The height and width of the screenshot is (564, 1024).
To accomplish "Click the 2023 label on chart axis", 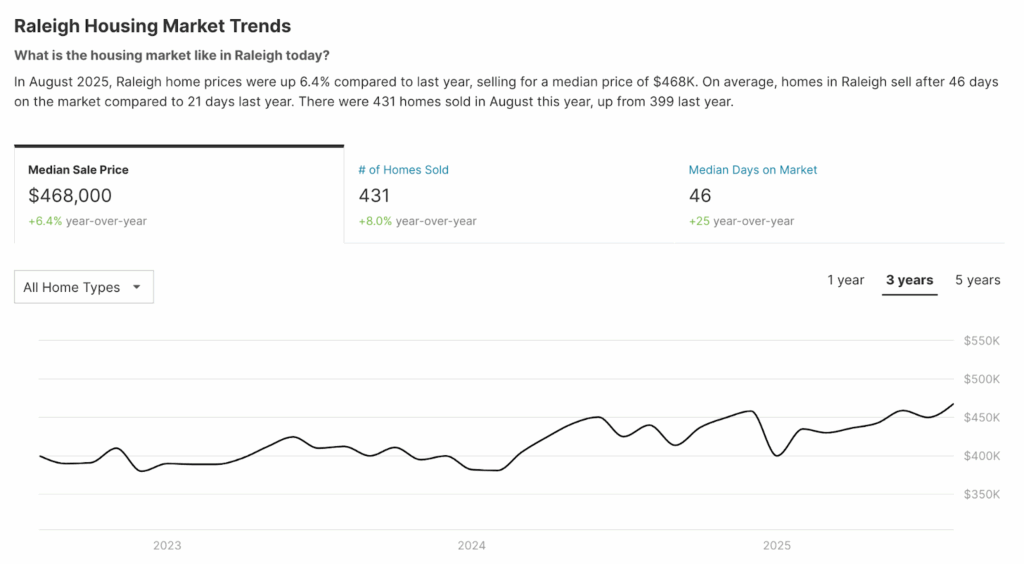I will pyautogui.click(x=167, y=546).
